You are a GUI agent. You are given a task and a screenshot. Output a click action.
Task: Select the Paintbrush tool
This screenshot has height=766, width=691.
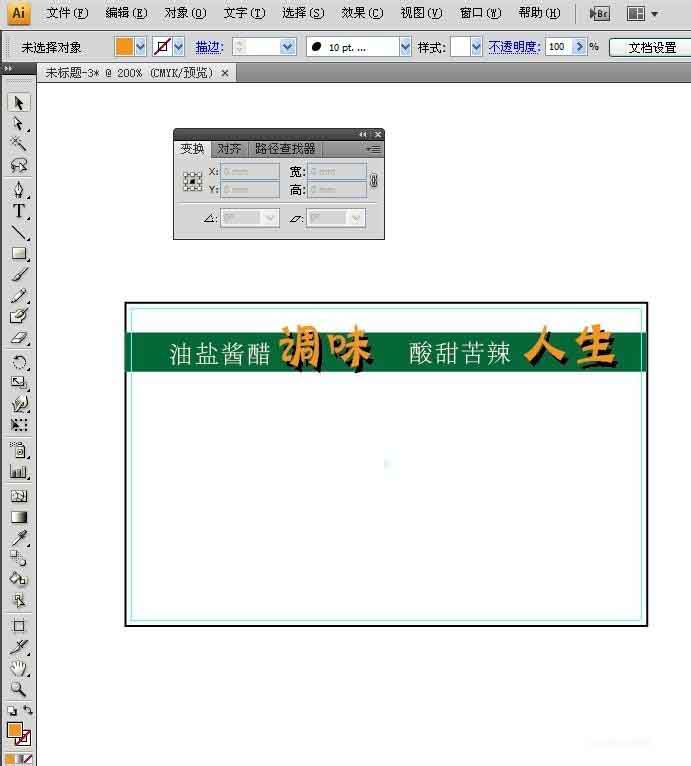[x=19, y=274]
